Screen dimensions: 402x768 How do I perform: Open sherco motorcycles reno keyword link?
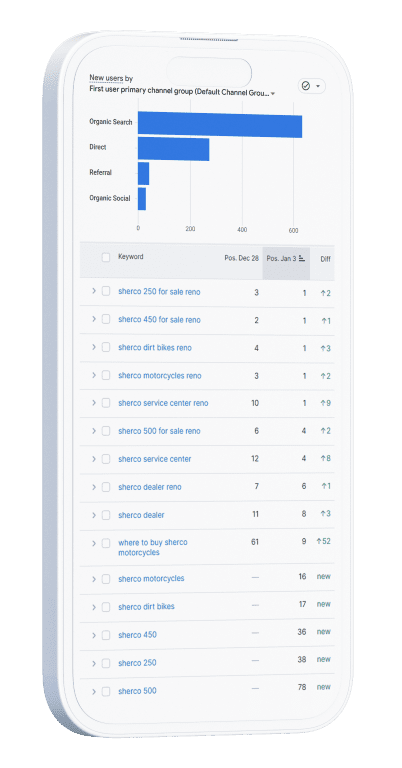pos(160,376)
